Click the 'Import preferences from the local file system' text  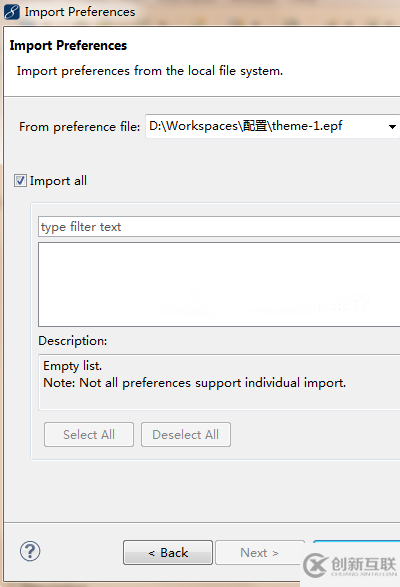pos(150,71)
